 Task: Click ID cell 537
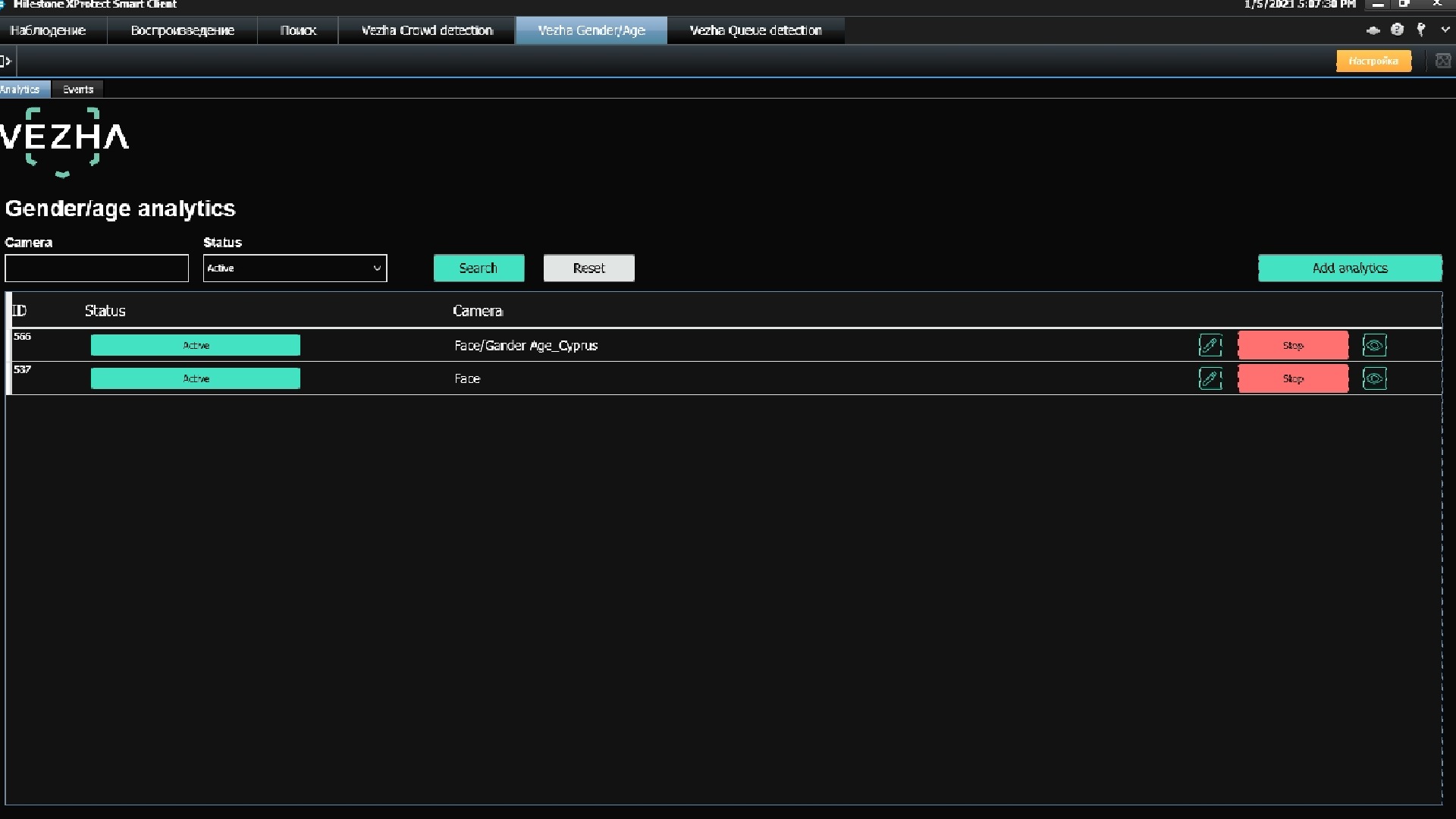(x=23, y=369)
